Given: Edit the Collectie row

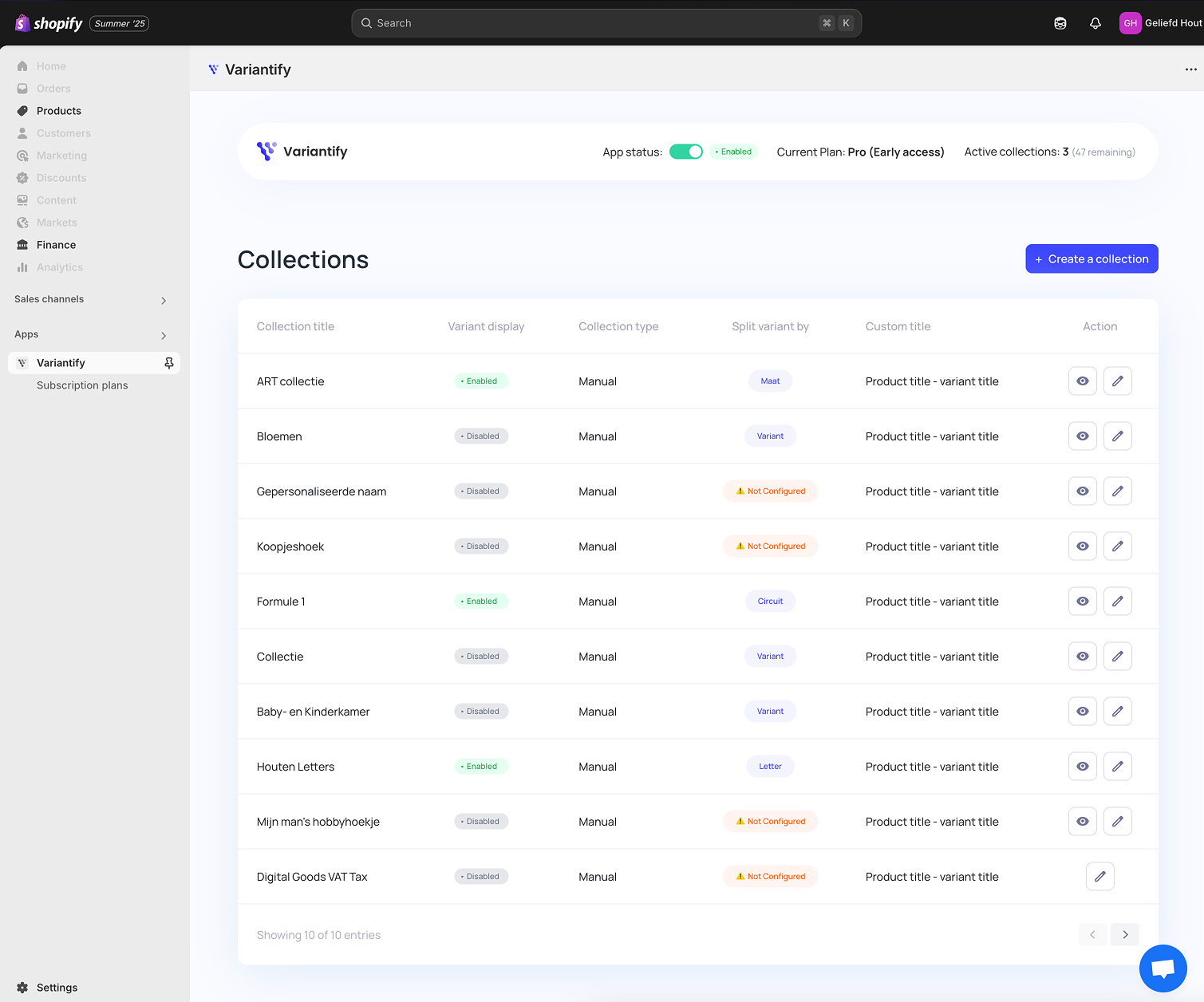Looking at the screenshot, I should click(1118, 657).
